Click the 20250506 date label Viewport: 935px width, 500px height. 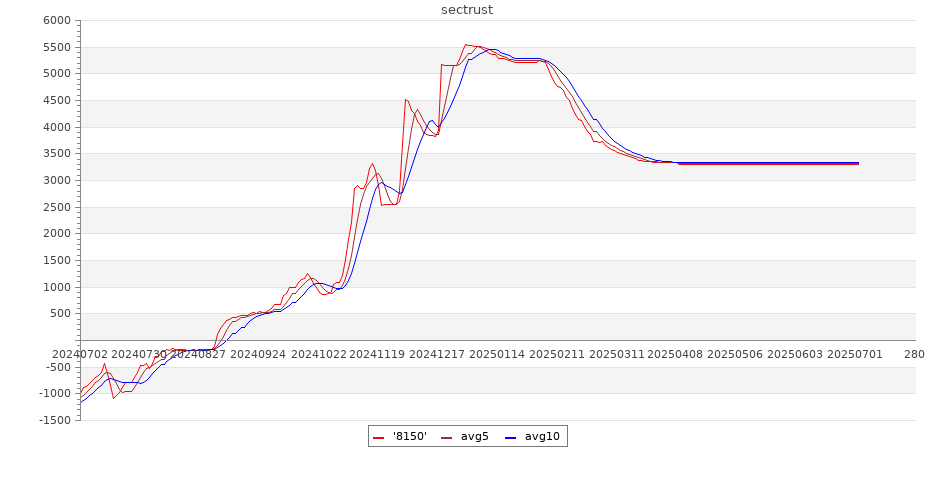pos(735,354)
